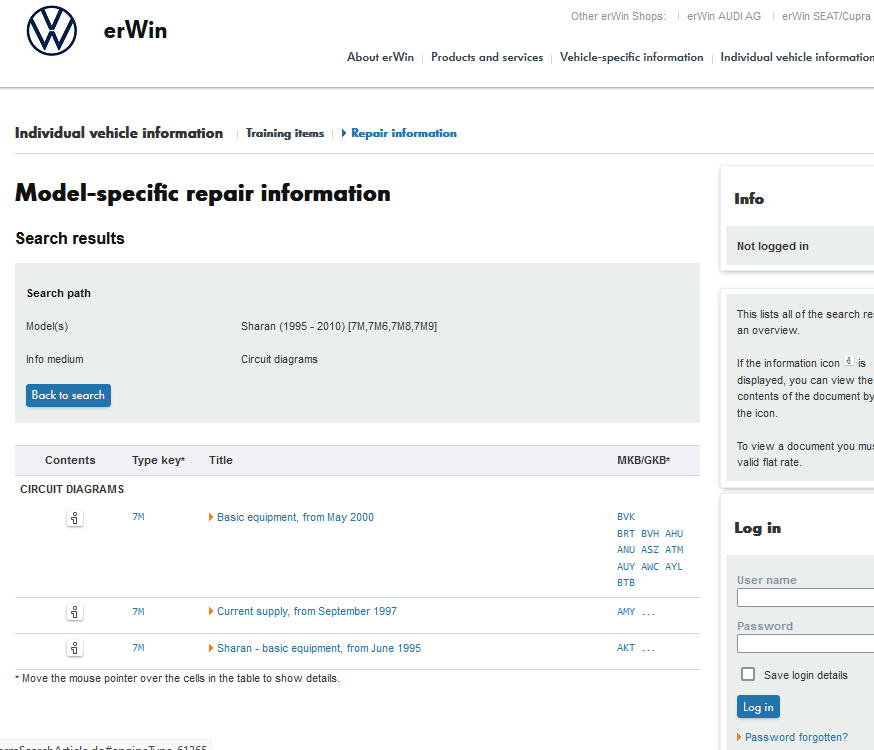Open the Vehicle-specific information menu
This screenshot has height=750, width=874.
click(x=632, y=57)
